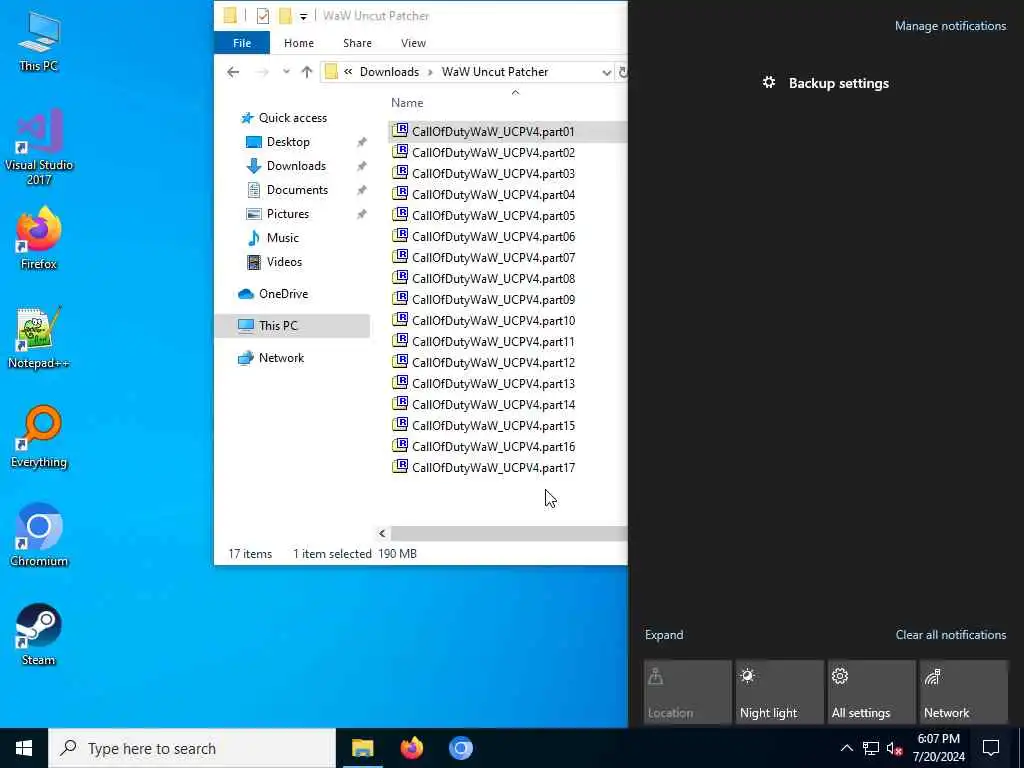Close the Action Center via notification icon
Image resolution: width=1024 pixels, height=768 pixels.
click(x=991, y=748)
